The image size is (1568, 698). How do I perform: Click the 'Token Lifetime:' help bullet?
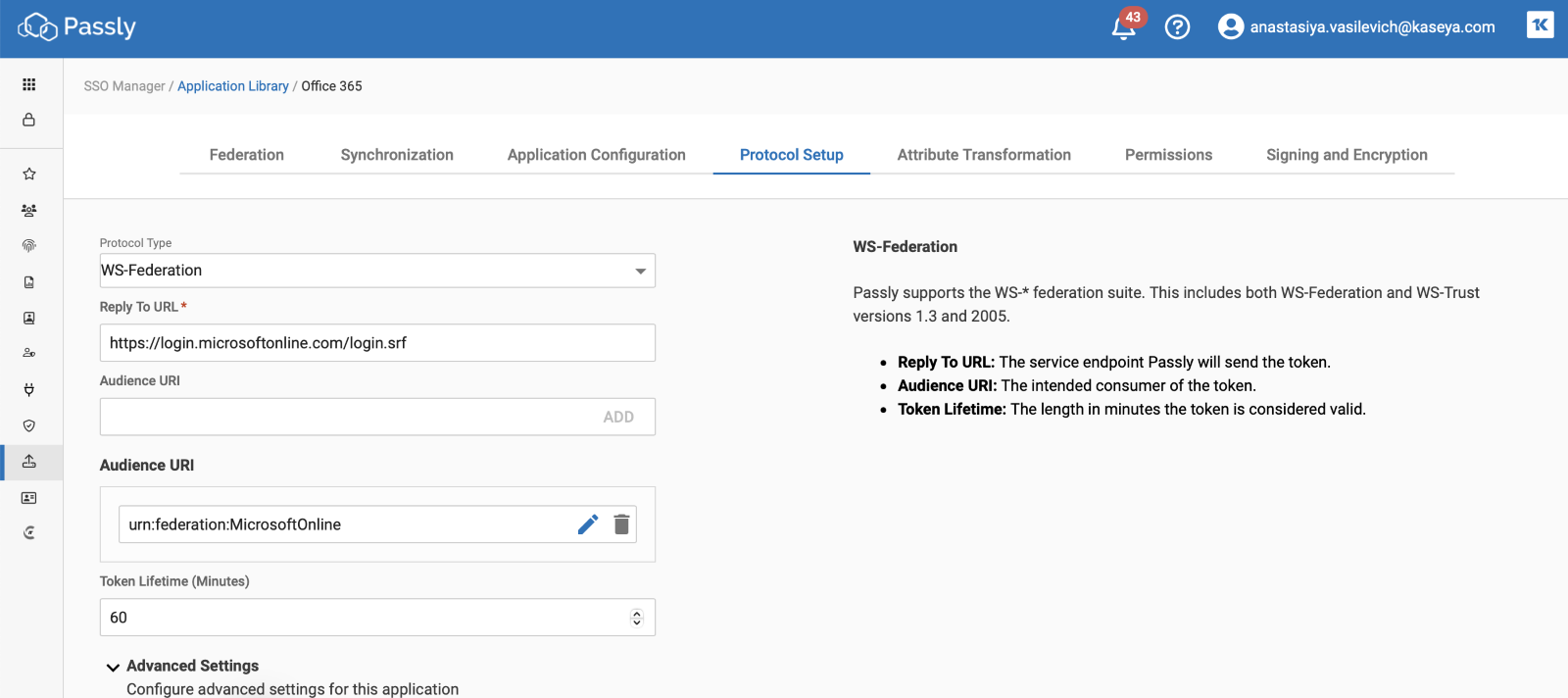[x=952, y=410]
